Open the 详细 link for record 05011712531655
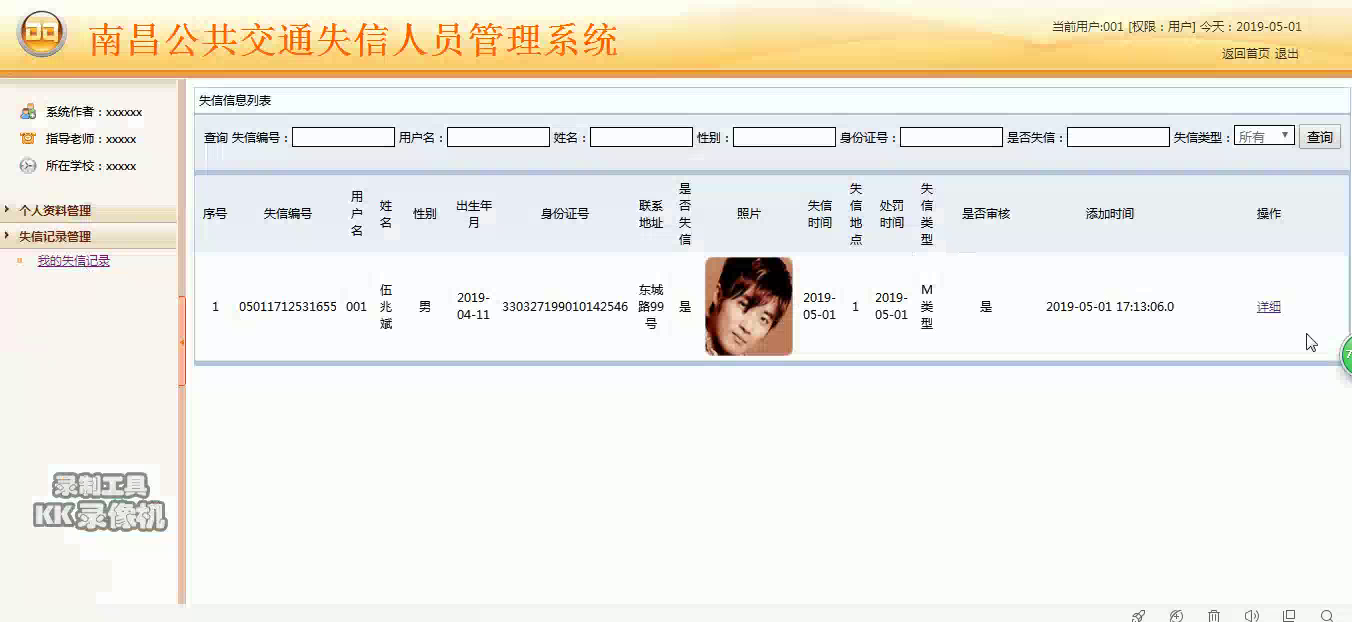1352x622 pixels. 1269,307
